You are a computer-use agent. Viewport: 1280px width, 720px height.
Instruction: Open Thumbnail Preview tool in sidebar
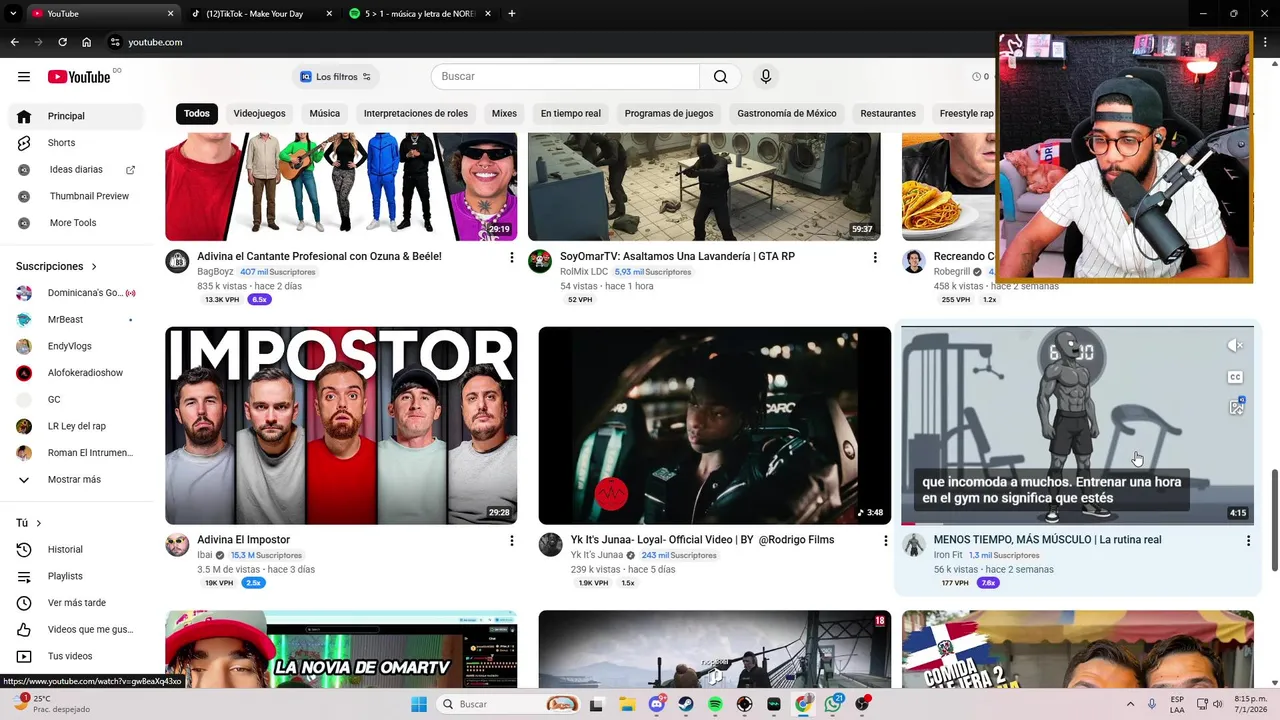(x=76, y=196)
